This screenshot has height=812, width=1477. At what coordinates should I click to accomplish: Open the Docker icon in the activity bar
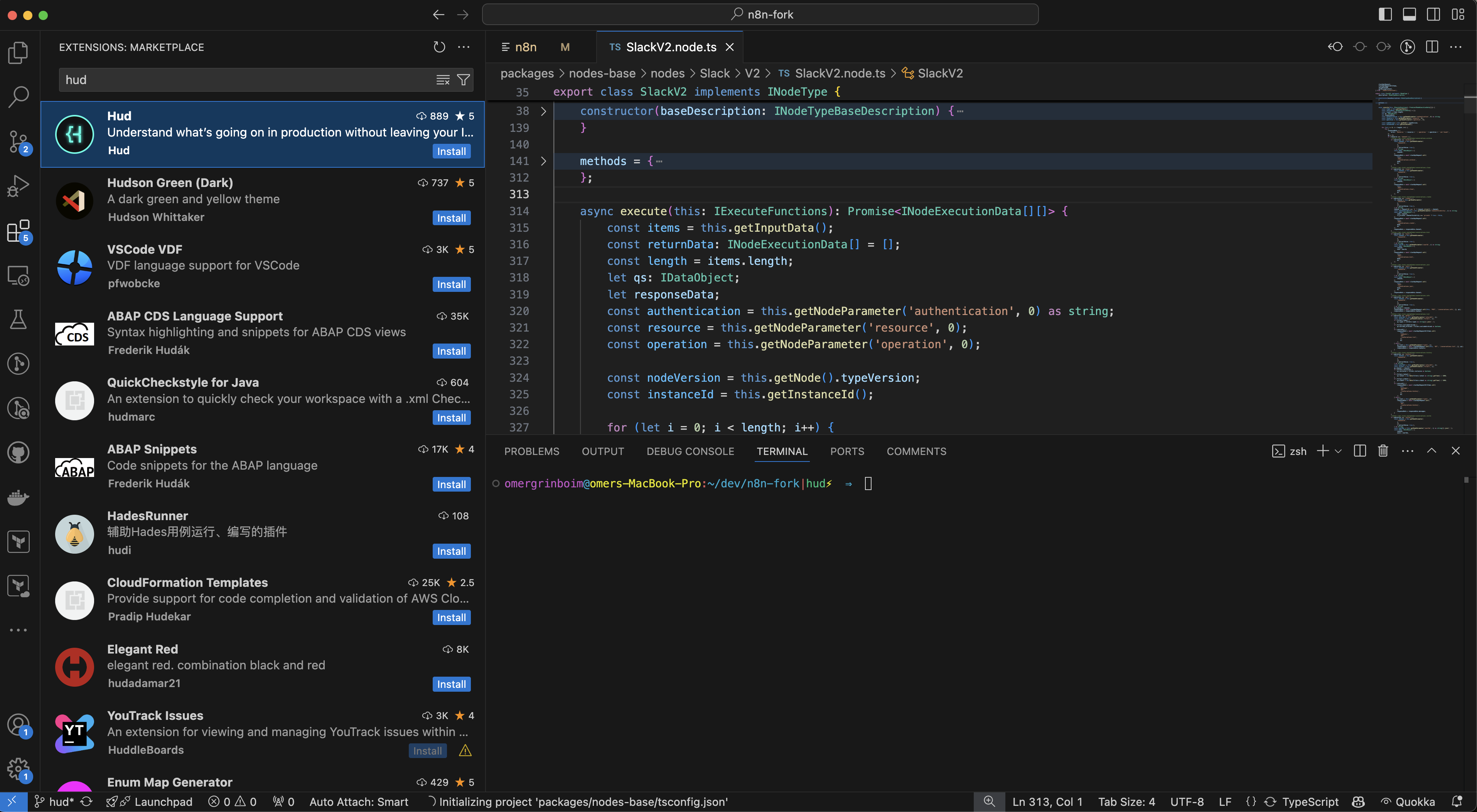(x=19, y=497)
